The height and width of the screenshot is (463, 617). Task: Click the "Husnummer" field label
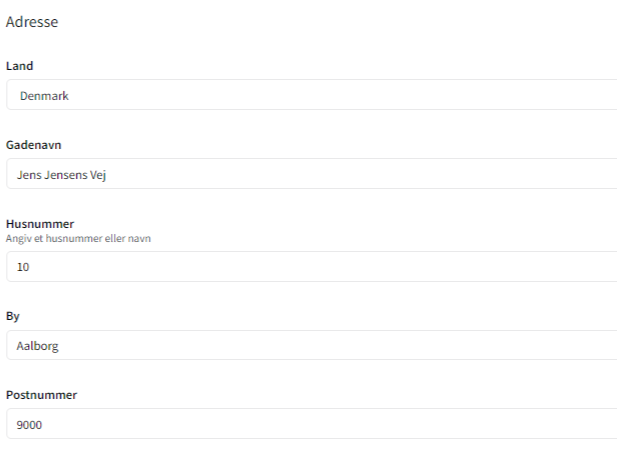pyautogui.click(x=34, y=224)
